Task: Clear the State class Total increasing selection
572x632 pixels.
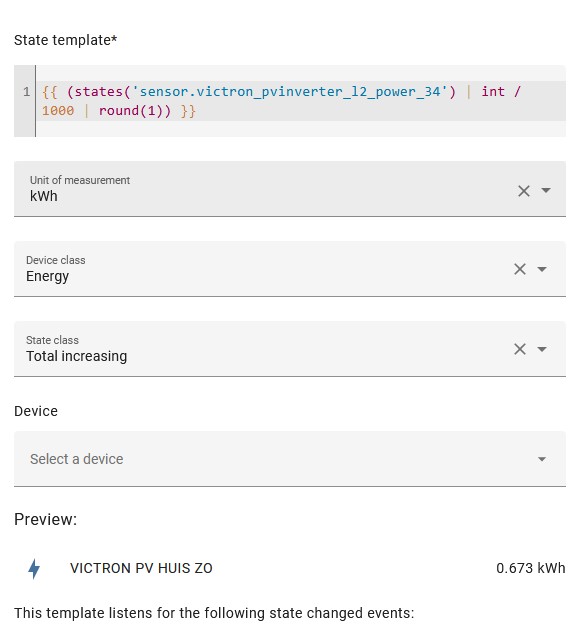Action: [520, 349]
